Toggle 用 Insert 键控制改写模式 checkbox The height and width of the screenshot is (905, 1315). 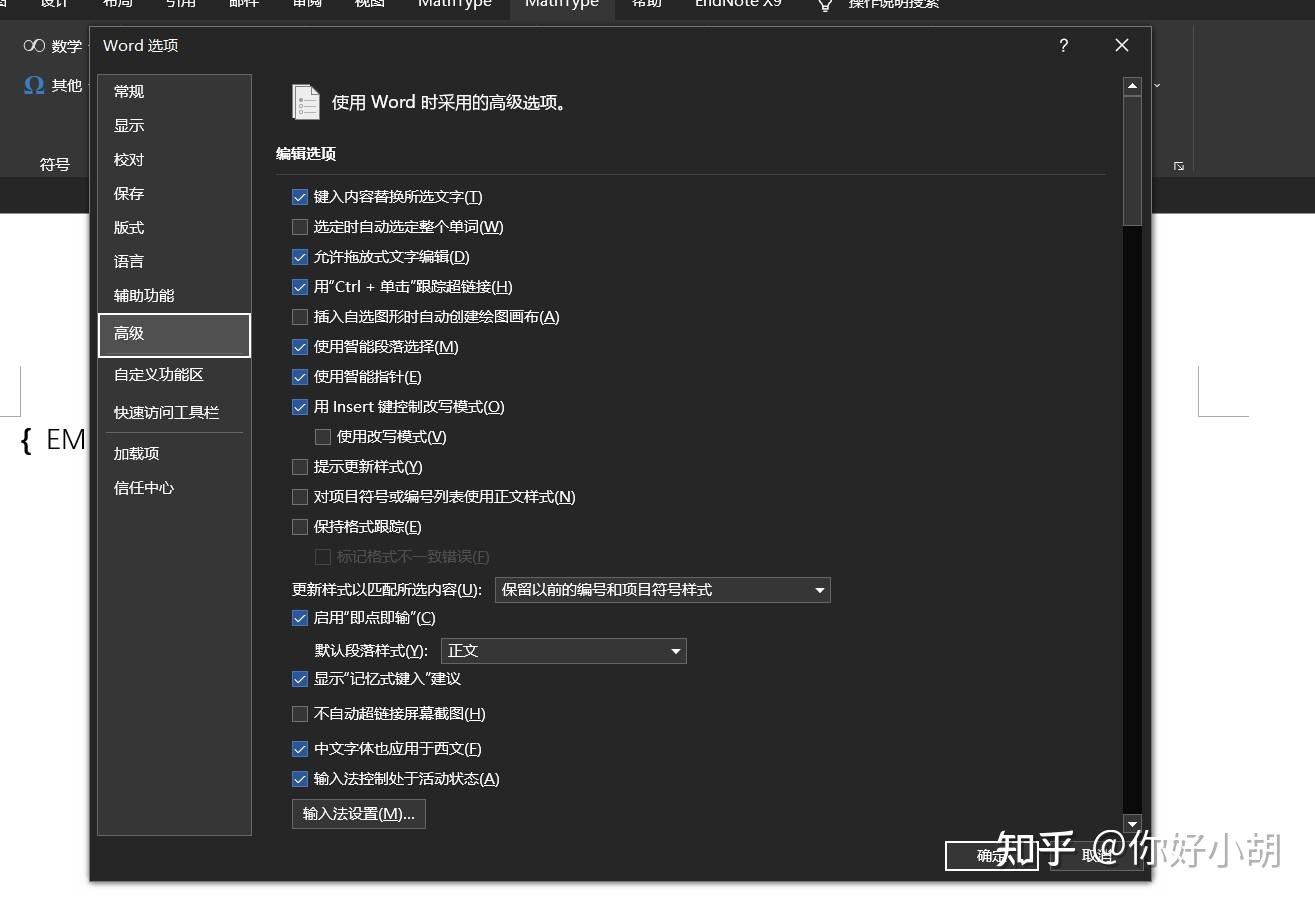[300, 407]
